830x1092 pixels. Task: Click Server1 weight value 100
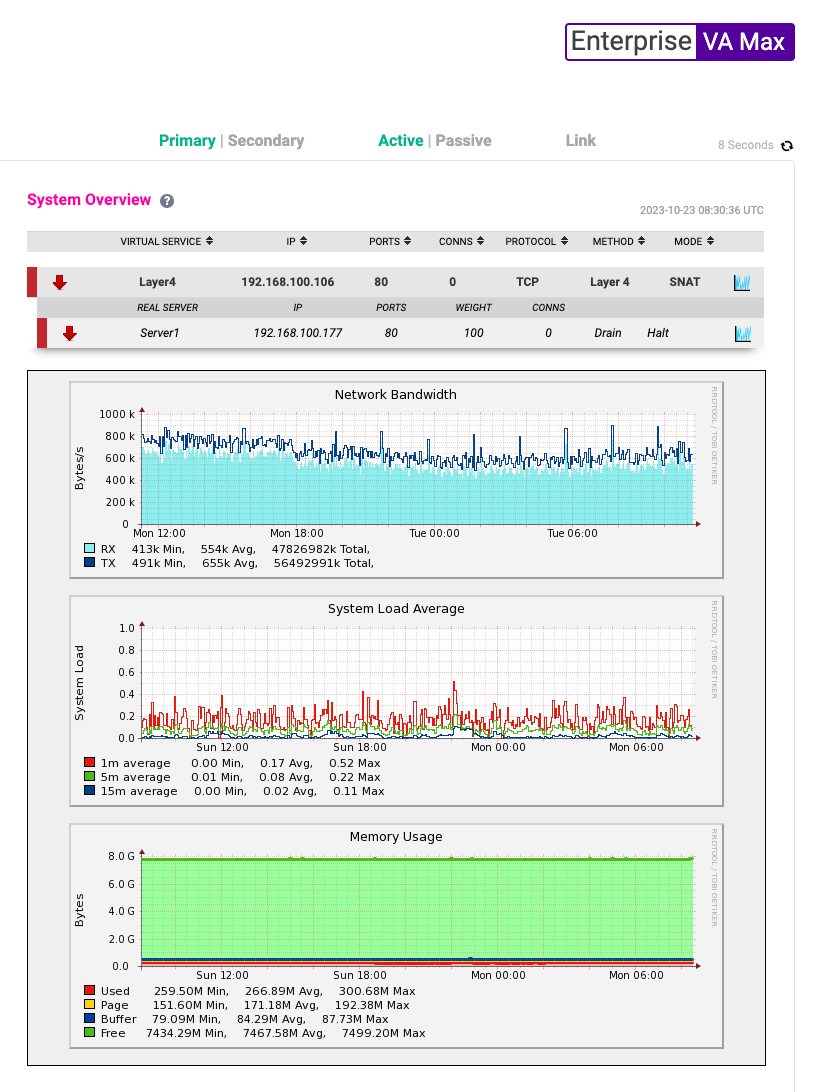[473, 333]
